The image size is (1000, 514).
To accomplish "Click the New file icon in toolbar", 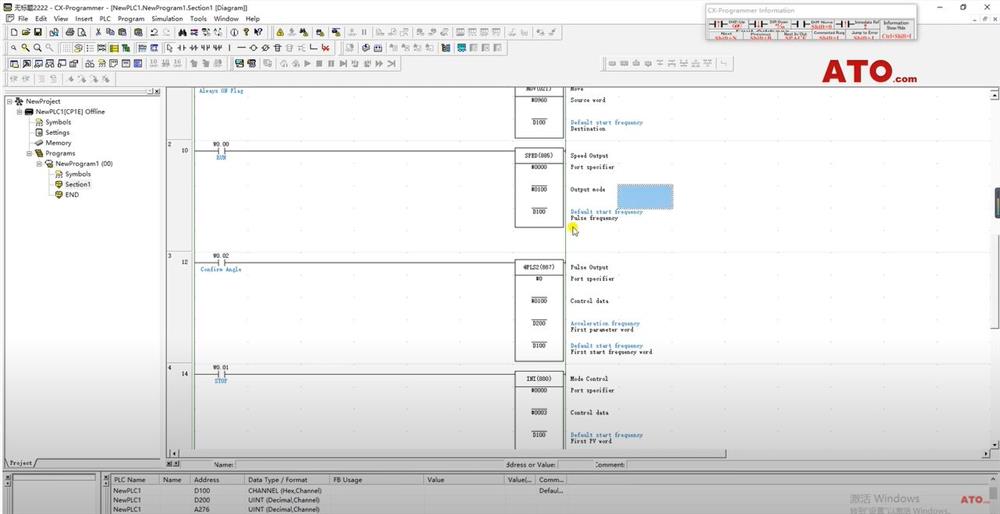I will 13,32.
